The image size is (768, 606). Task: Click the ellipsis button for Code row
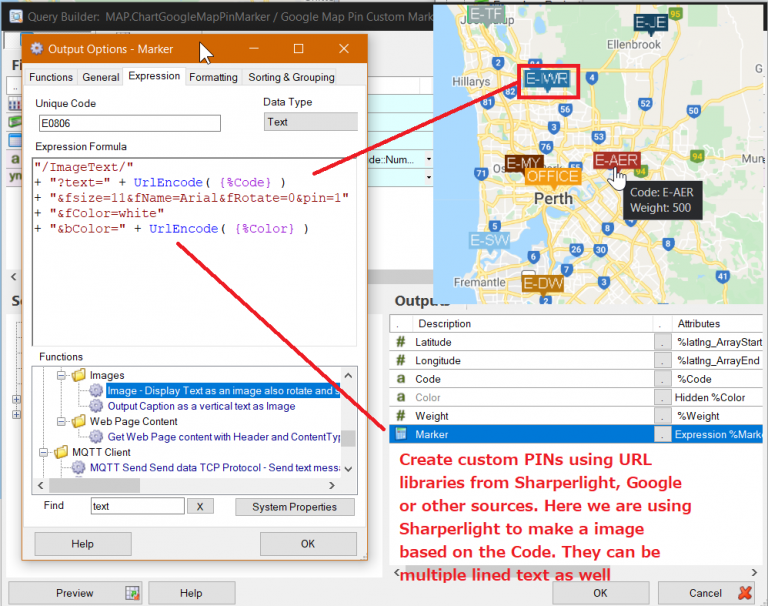pyautogui.click(x=662, y=379)
